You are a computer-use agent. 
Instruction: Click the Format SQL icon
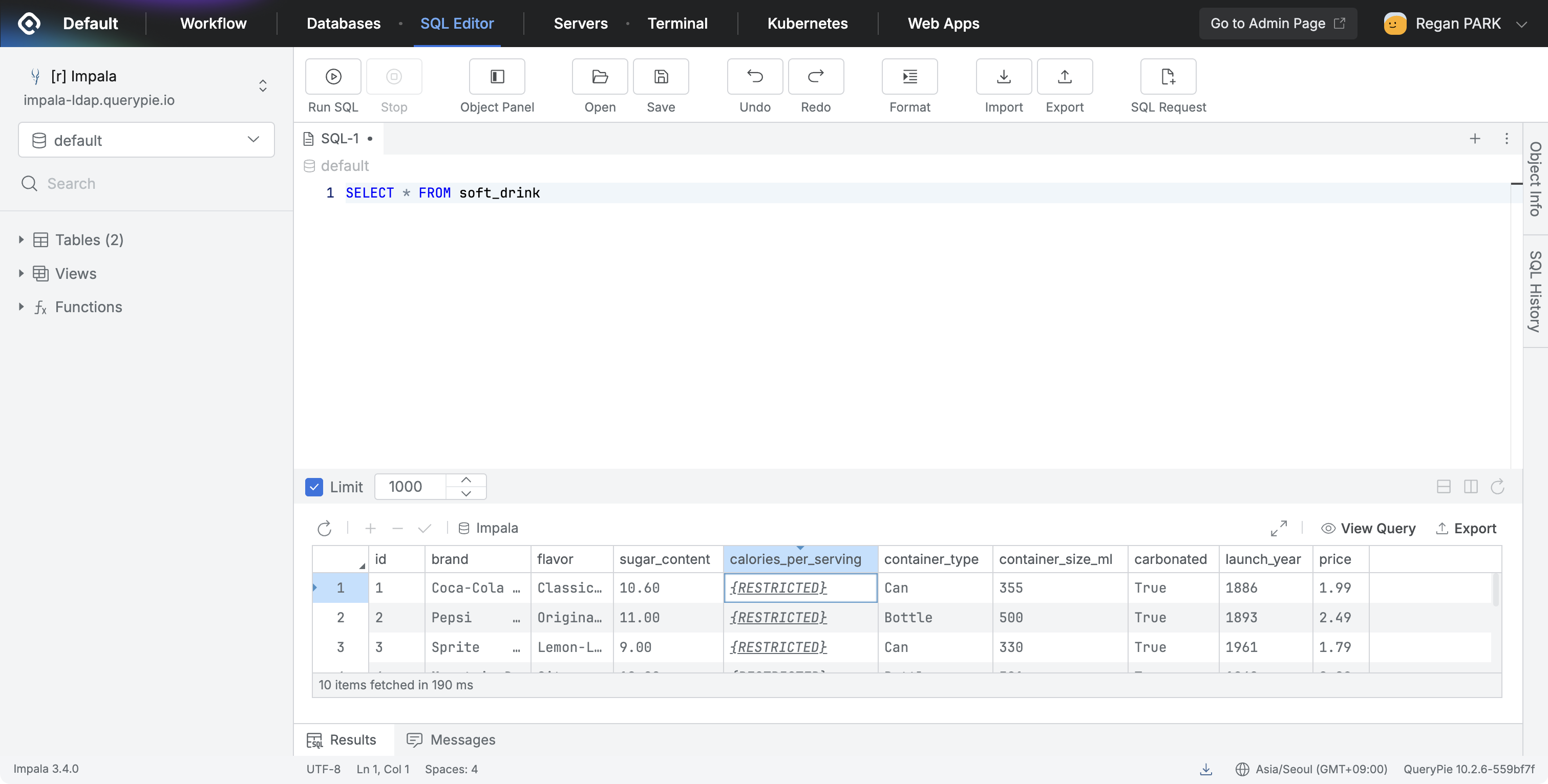coord(909,76)
